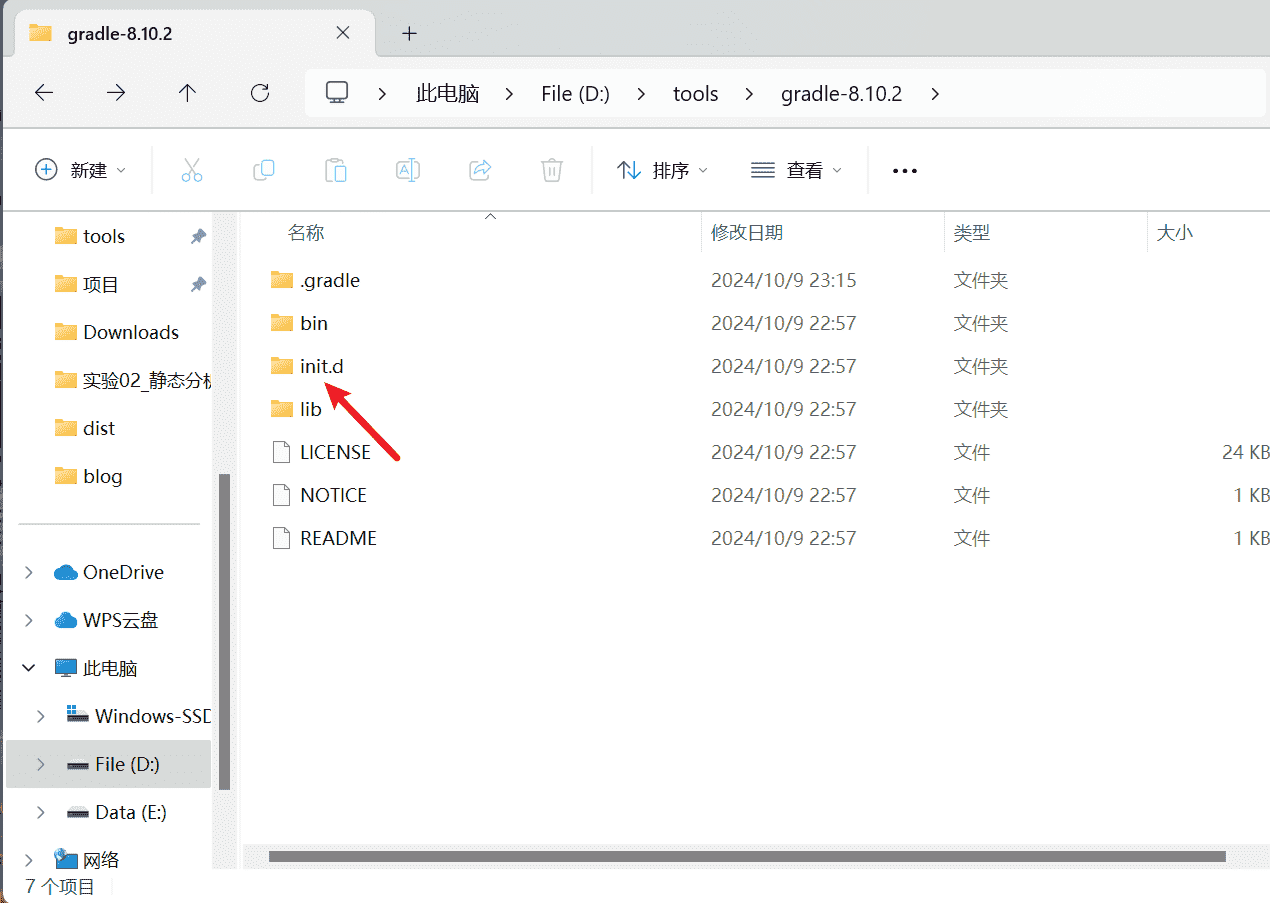Click tools in the address breadcrumb
The height and width of the screenshot is (903, 1270).
tap(695, 93)
